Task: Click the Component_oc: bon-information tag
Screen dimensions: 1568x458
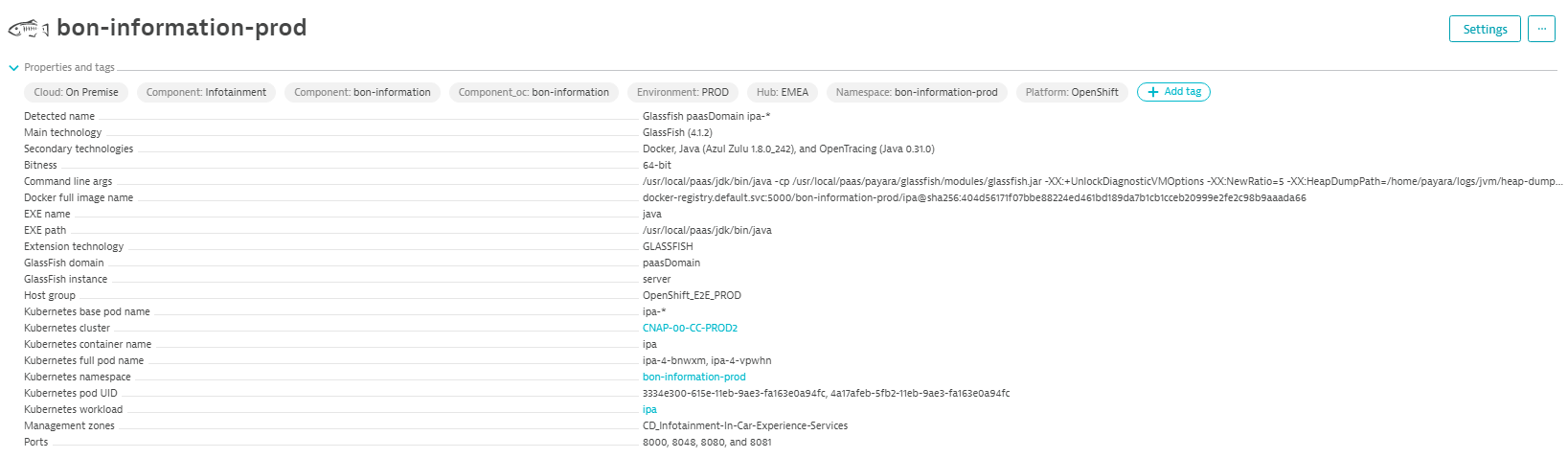Action: click(x=534, y=92)
